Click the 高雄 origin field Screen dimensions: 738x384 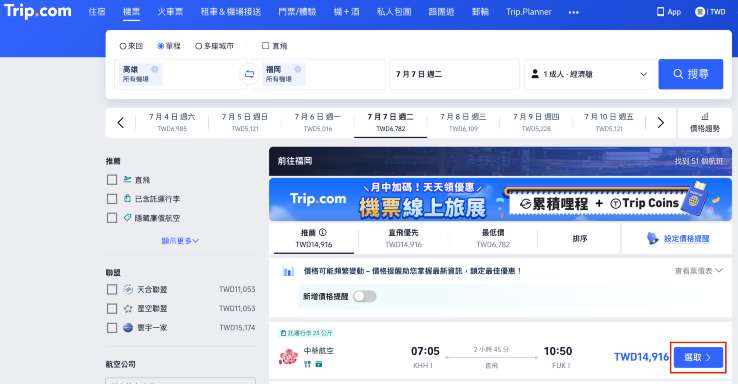pos(181,74)
